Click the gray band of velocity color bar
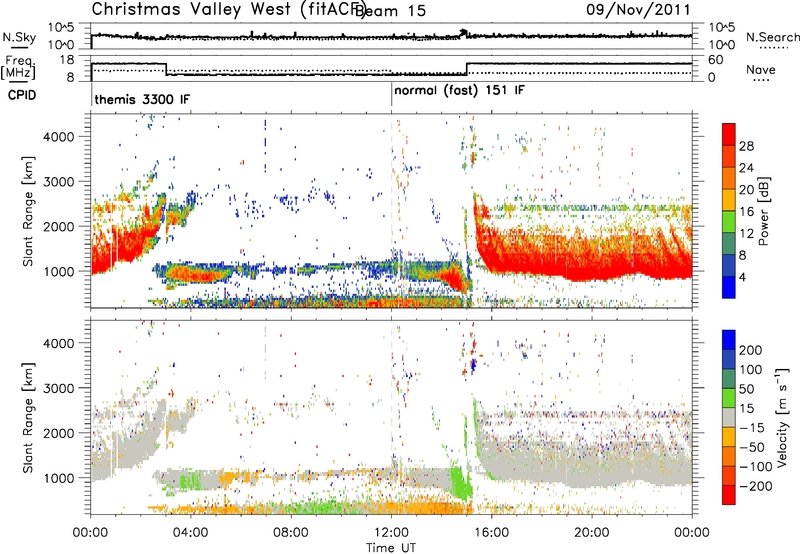Viewport: 800px width, 554px height. click(x=729, y=417)
